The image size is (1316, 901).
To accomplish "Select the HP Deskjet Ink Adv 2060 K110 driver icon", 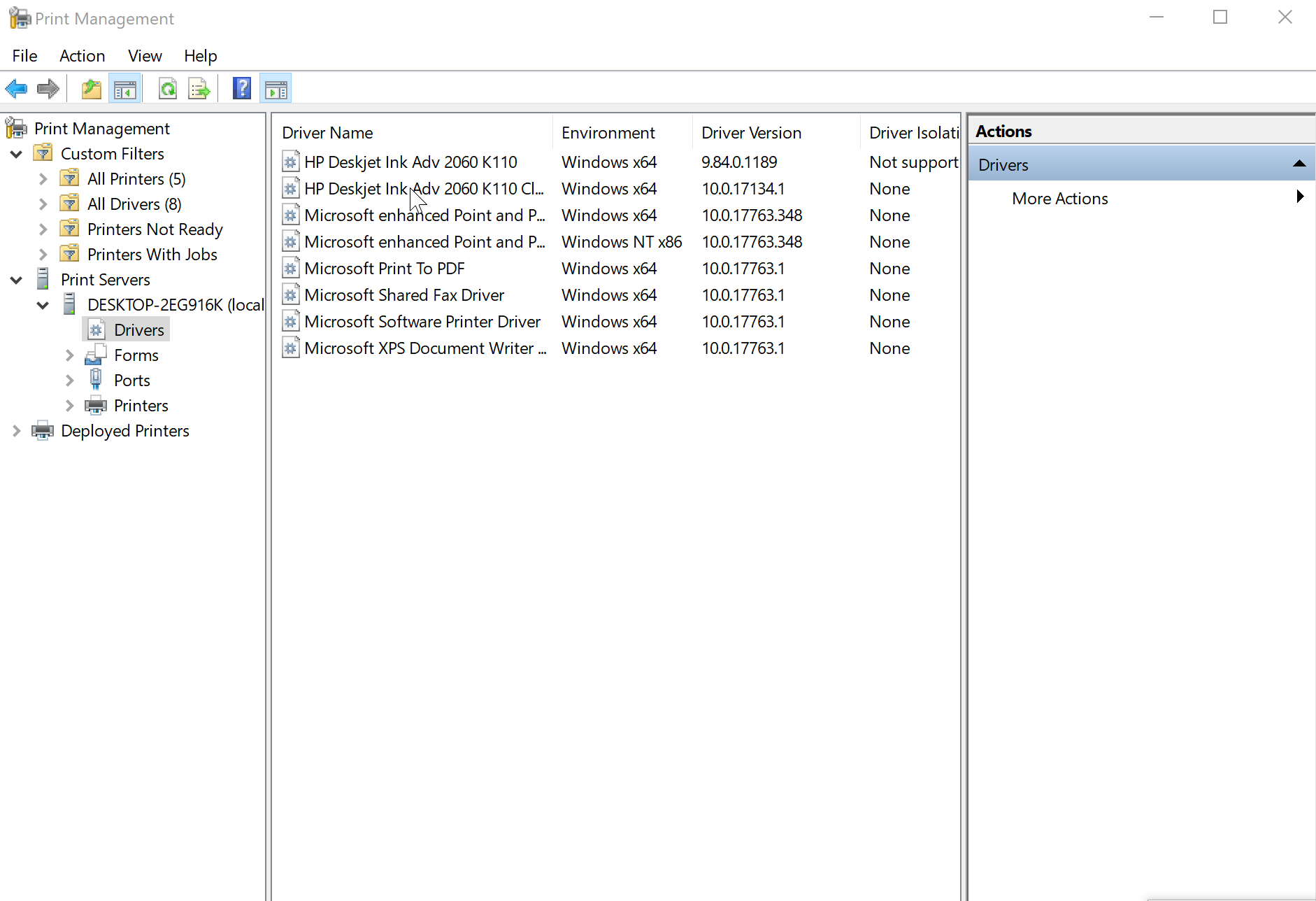I will (x=291, y=162).
